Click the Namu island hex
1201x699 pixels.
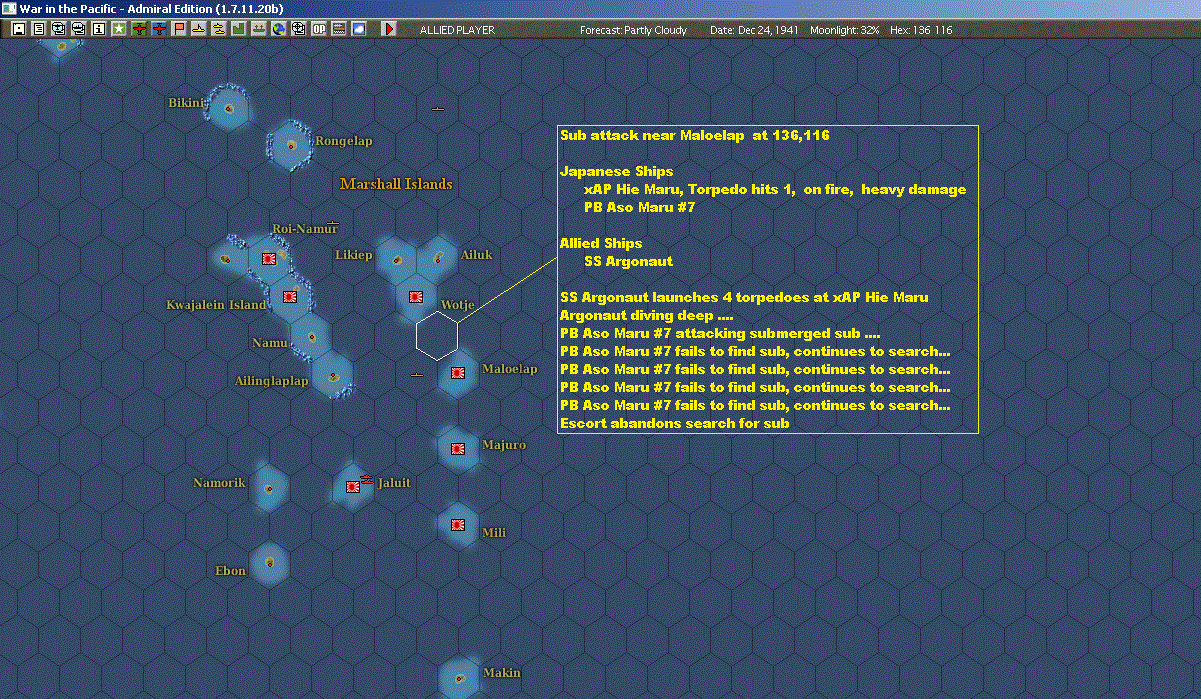(x=311, y=336)
